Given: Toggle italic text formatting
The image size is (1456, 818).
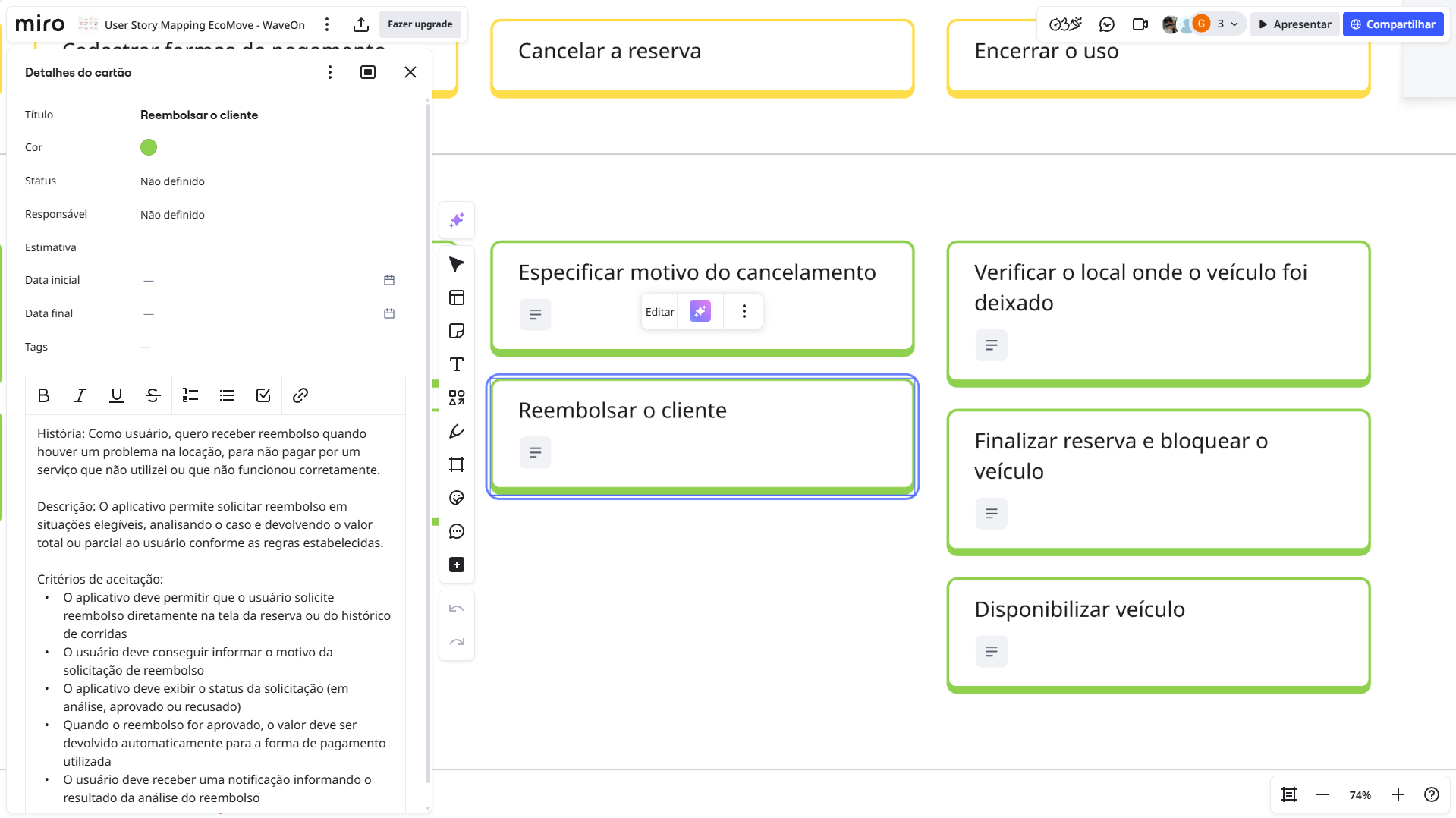Looking at the screenshot, I should point(80,395).
